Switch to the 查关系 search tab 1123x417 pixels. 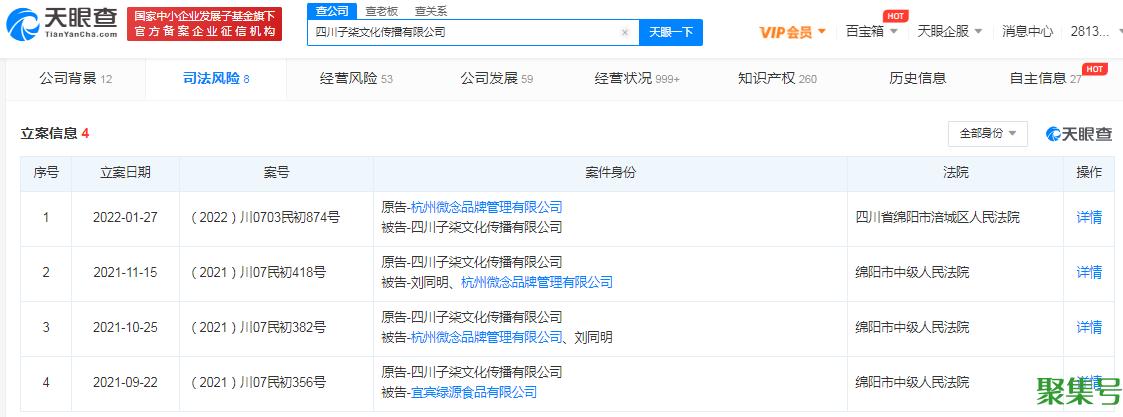(x=431, y=10)
